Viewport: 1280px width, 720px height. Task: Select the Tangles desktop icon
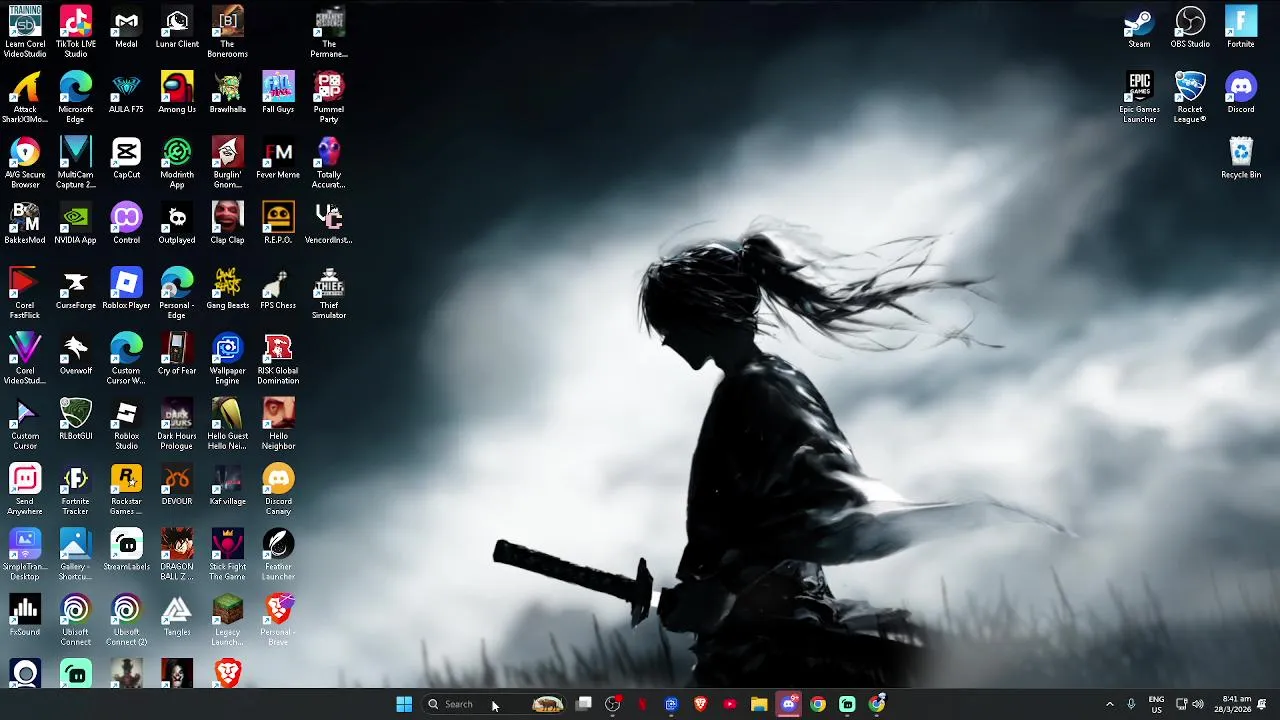(177, 615)
